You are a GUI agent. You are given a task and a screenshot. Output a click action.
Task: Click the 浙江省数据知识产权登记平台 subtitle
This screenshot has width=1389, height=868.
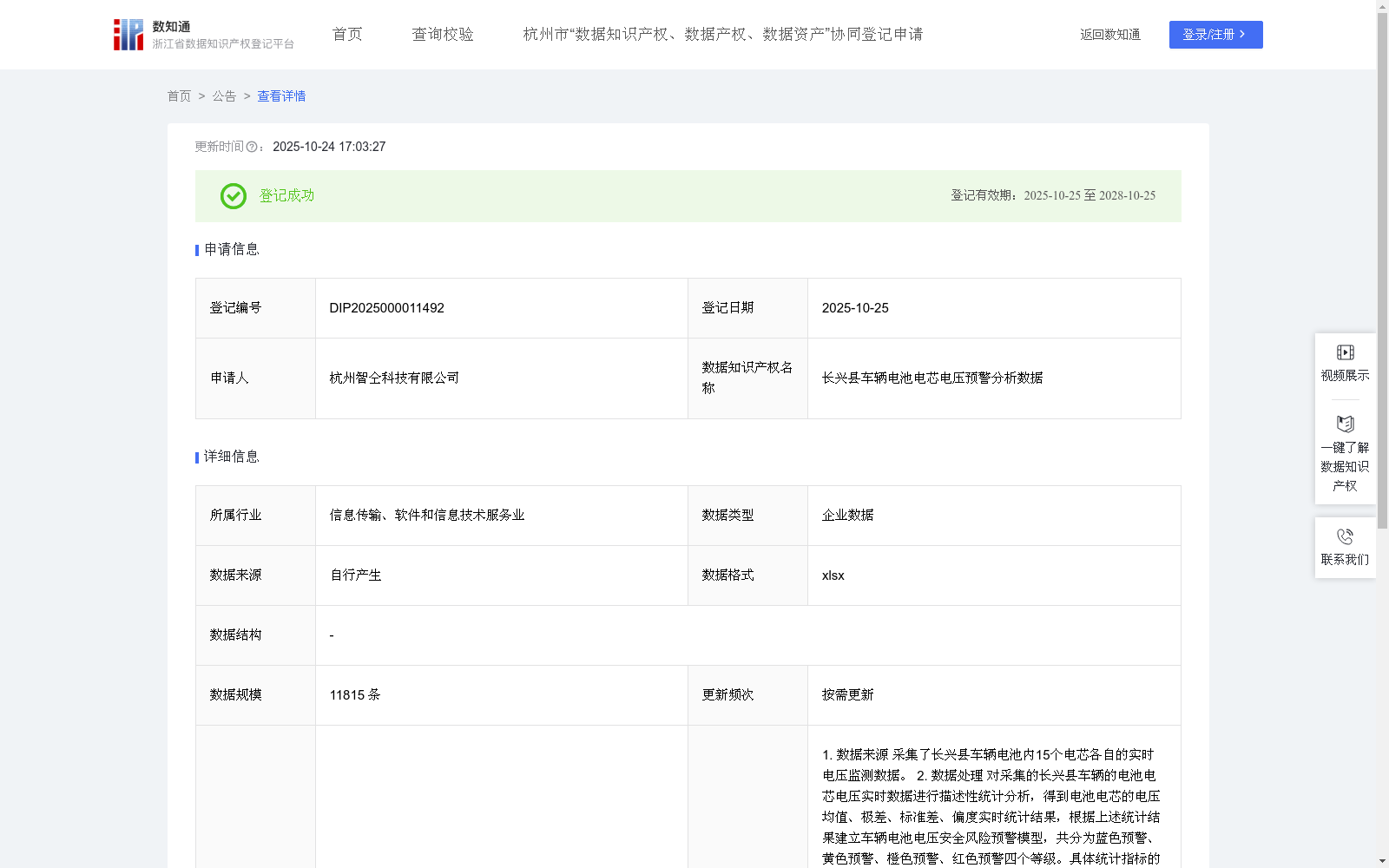tap(223, 44)
